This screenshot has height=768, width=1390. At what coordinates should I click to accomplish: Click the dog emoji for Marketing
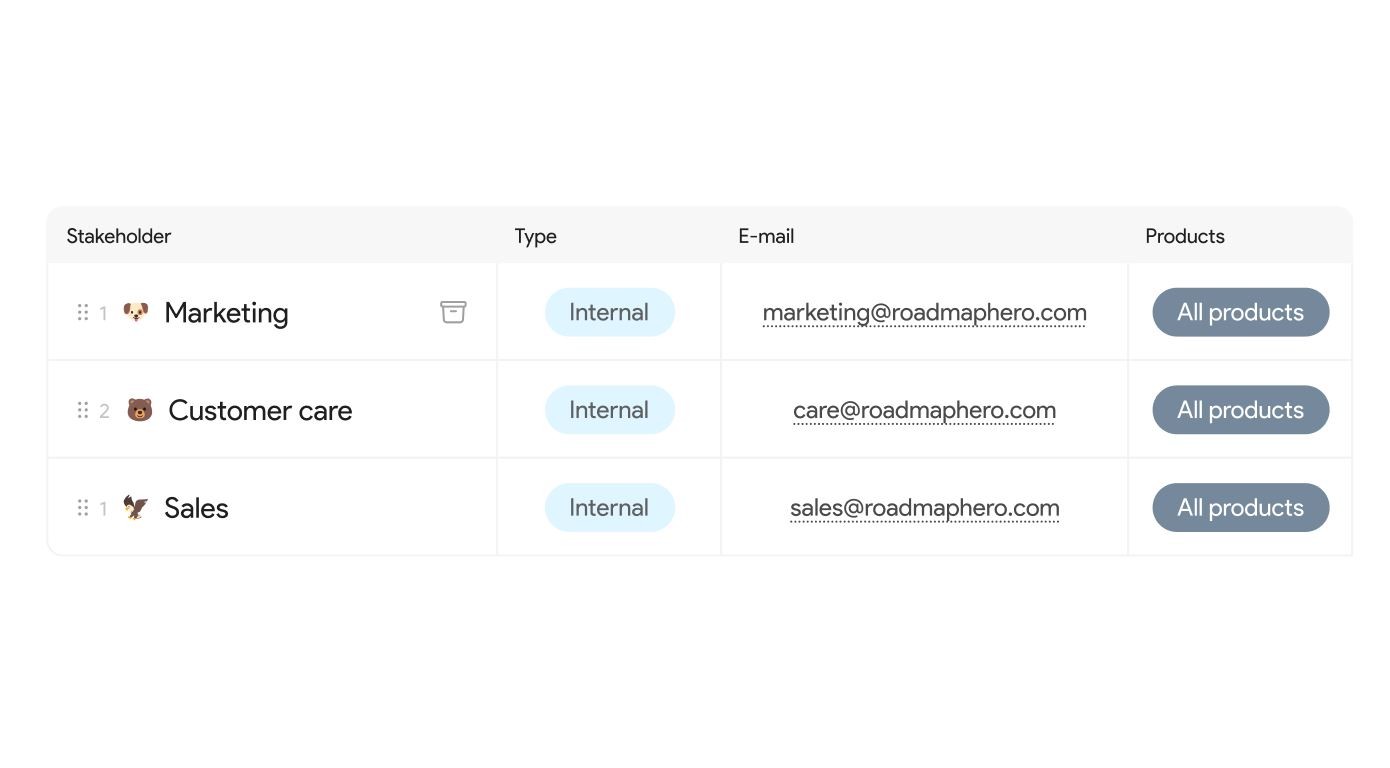coord(136,312)
